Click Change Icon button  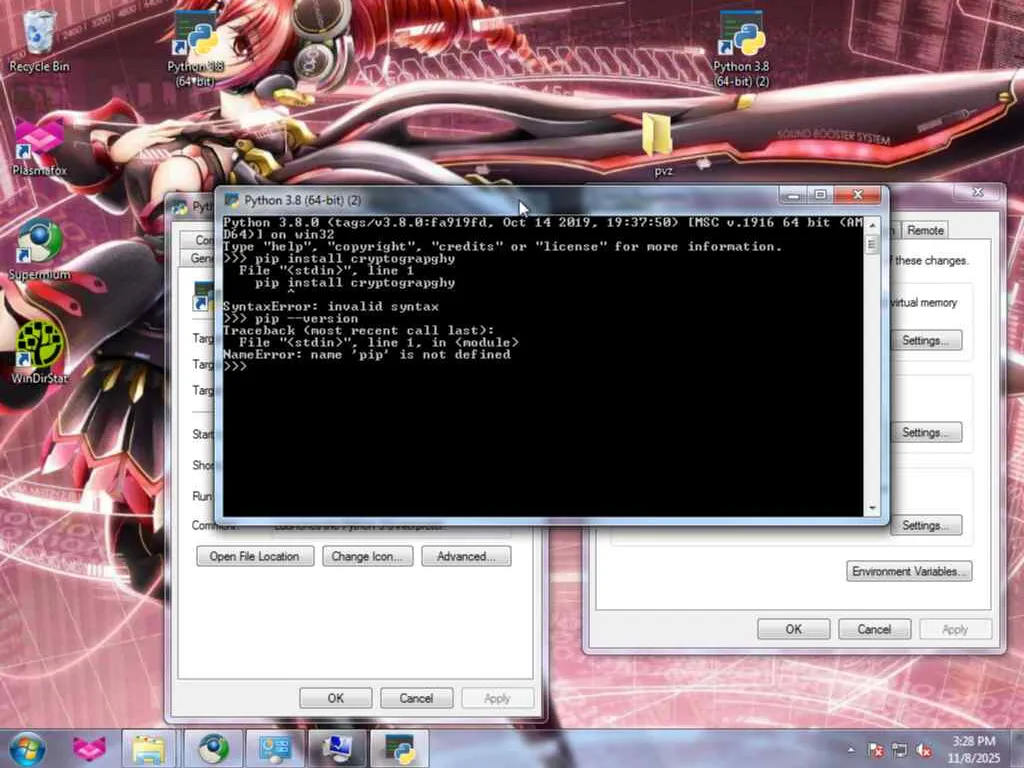tap(368, 556)
